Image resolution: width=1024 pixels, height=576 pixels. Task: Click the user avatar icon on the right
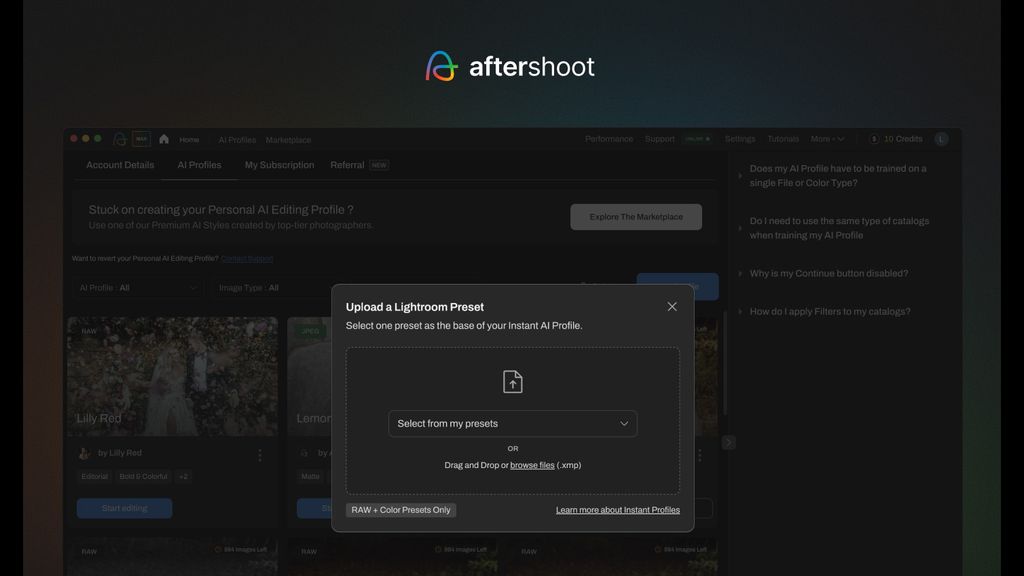(x=941, y=139)
